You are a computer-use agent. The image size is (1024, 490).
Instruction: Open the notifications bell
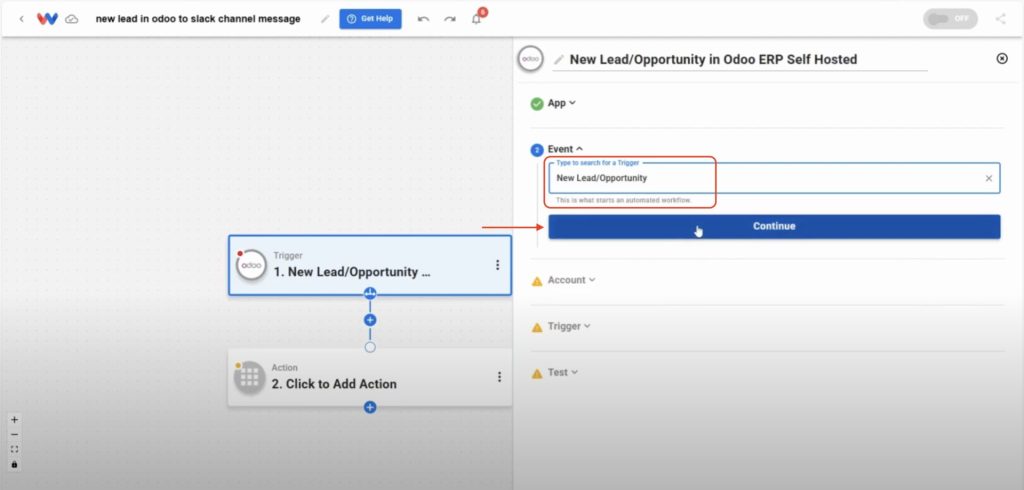click(x=477, y=18)
